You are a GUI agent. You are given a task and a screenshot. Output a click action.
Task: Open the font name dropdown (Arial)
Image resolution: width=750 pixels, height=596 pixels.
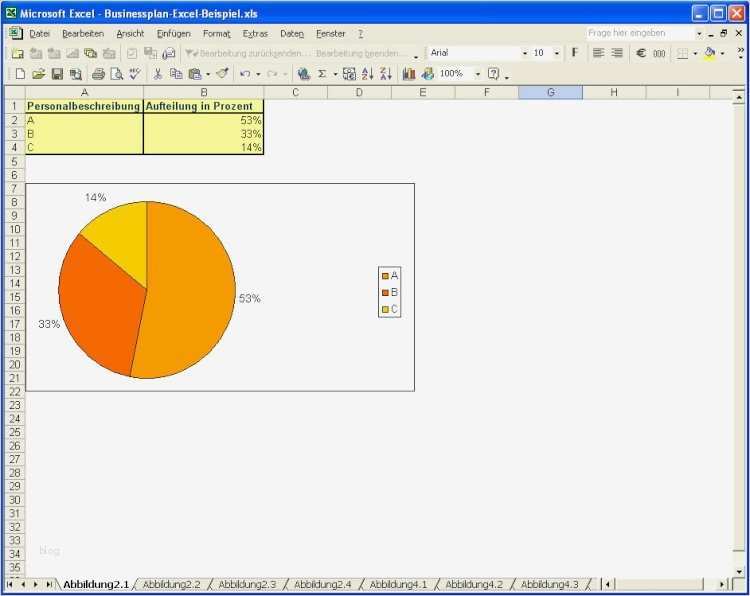pos(525,53)
